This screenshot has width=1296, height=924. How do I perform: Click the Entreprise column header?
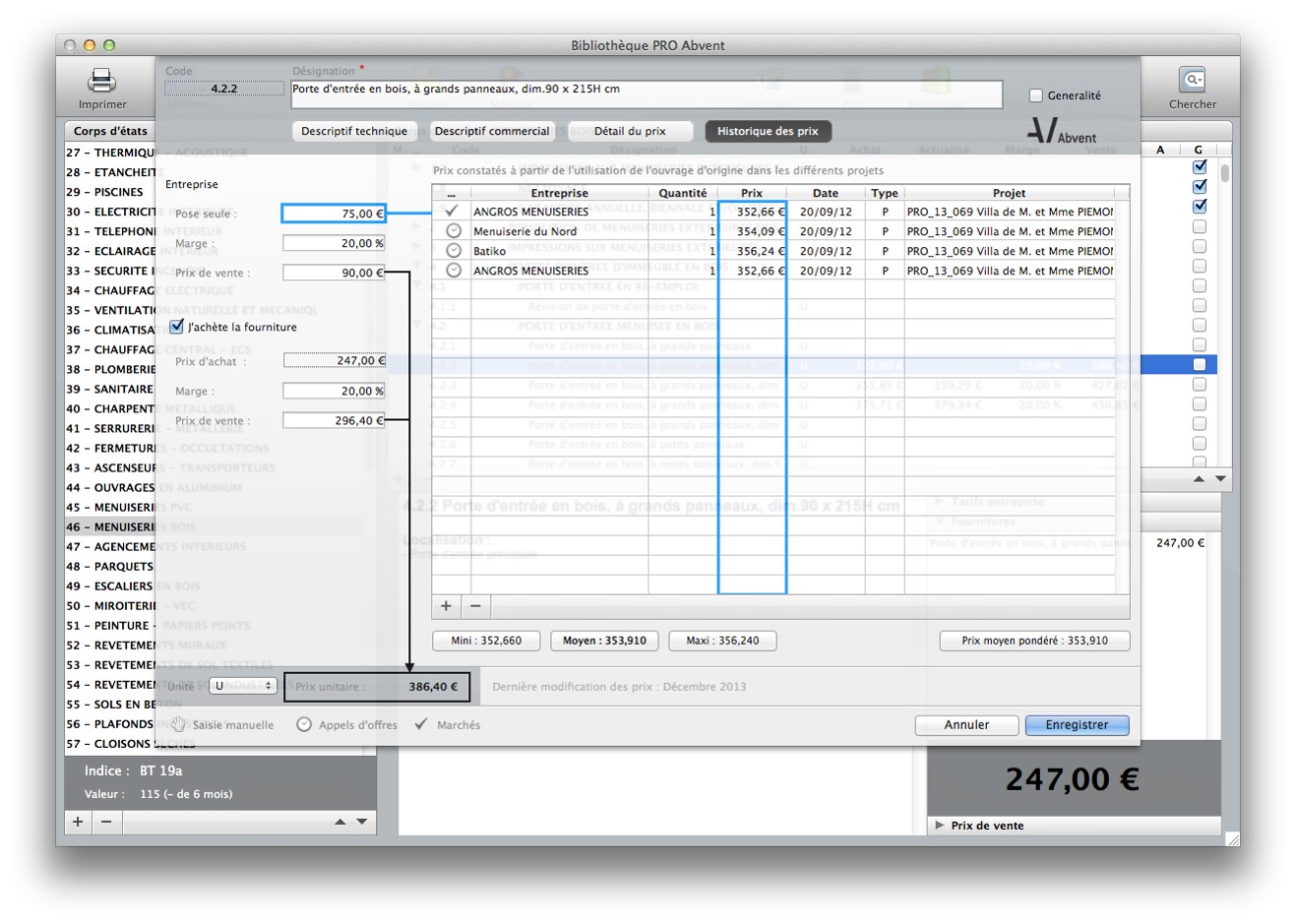pyautogui.click(x=559, y=193)
